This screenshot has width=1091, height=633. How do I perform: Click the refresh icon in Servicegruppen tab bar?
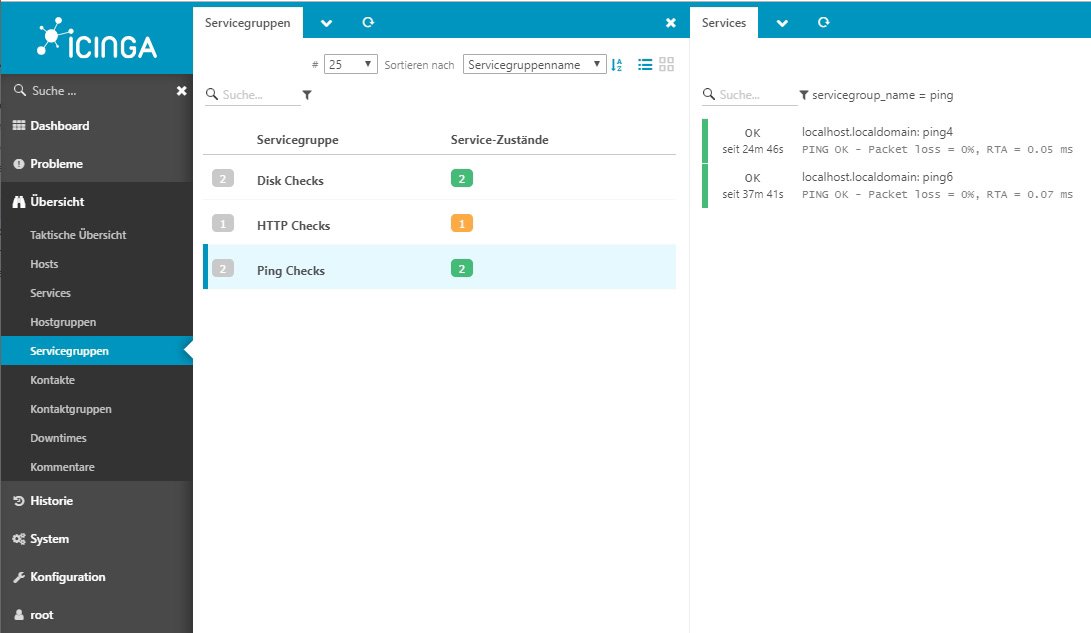[x=368, y=22]
